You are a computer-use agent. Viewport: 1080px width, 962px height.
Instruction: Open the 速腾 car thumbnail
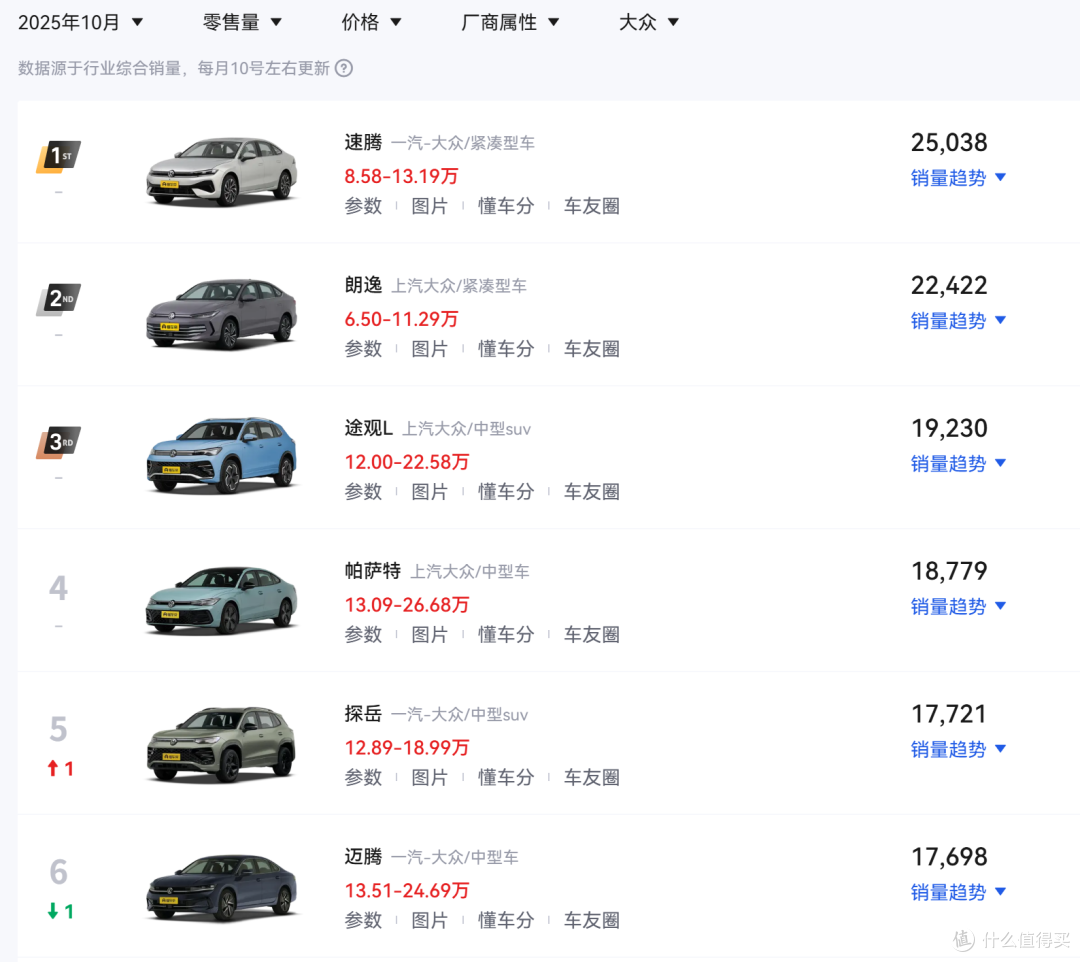(x=222, y=171)
